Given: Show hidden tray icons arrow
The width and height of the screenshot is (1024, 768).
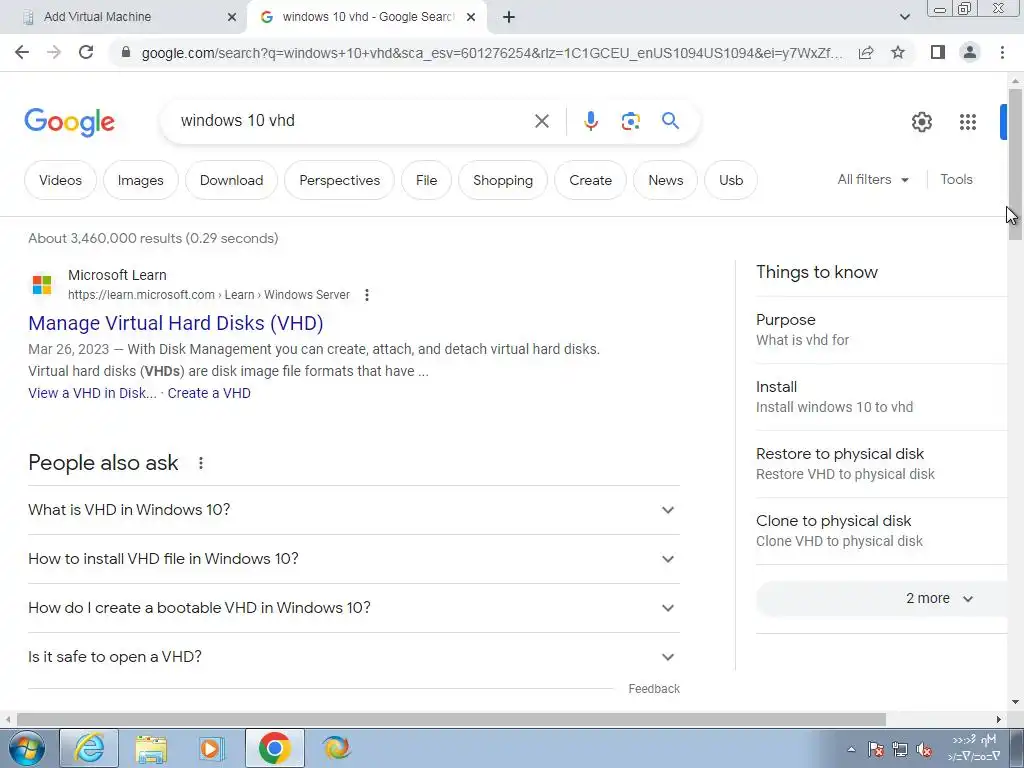Looking at the screenshot, I should [851, 749].
